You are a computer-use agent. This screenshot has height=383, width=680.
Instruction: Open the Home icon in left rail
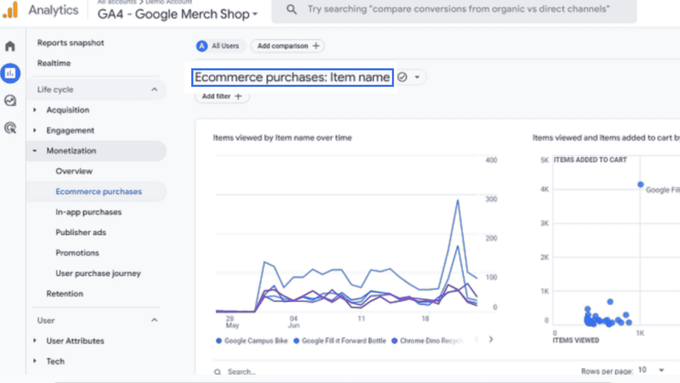click(x=10, y=46)
